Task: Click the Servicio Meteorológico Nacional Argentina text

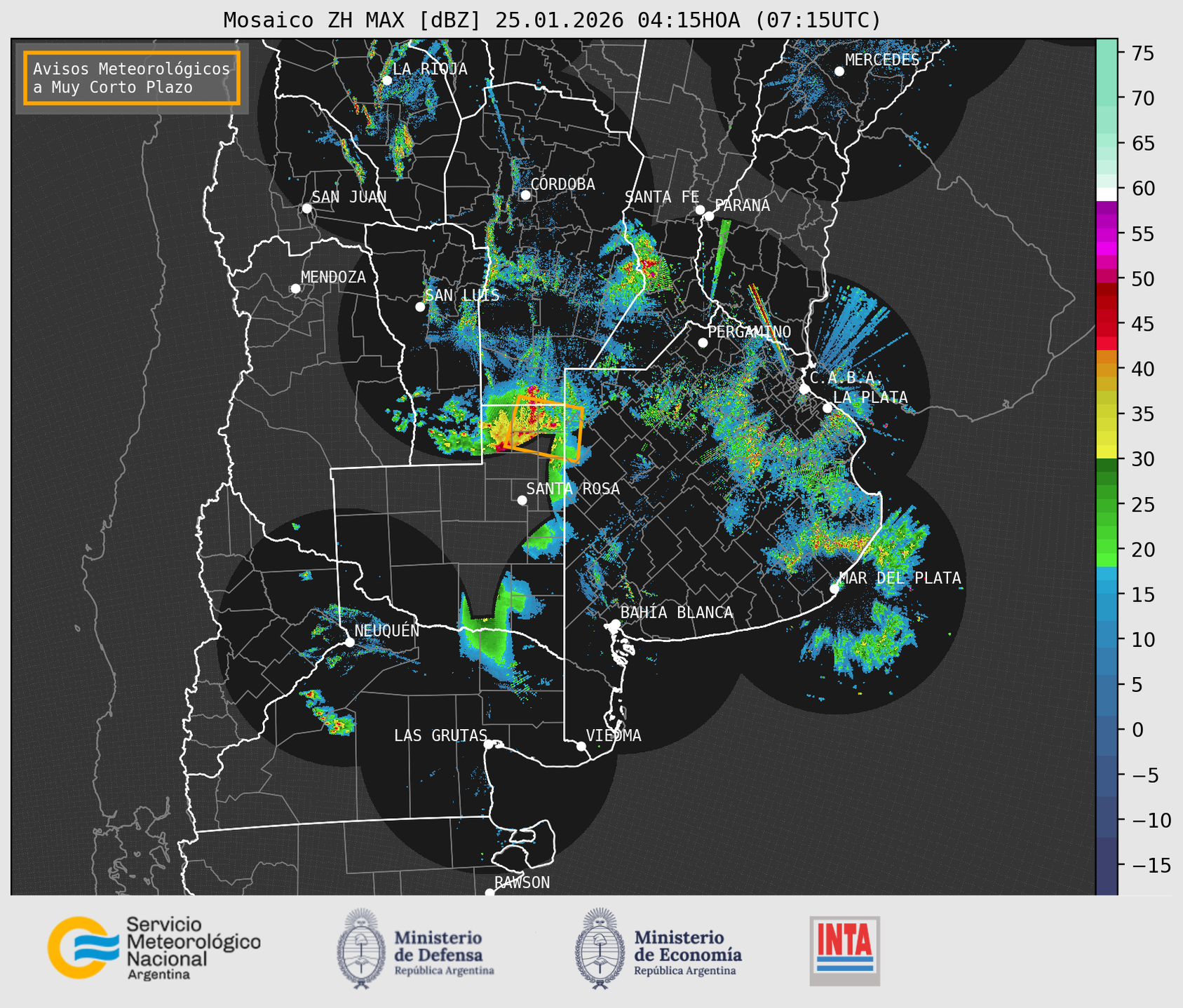Action: click(x=193, y=948)
